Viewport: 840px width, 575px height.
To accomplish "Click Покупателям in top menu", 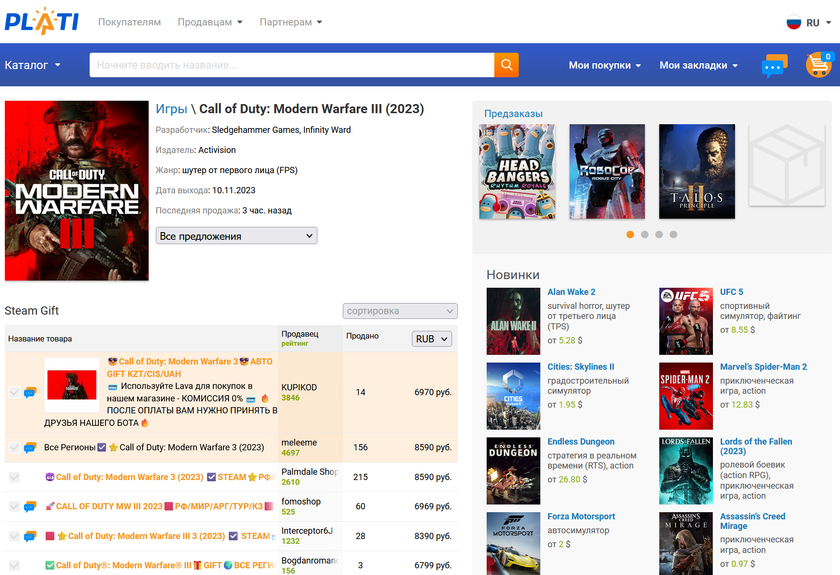I will pyautogui.click(x=129, y=22).
